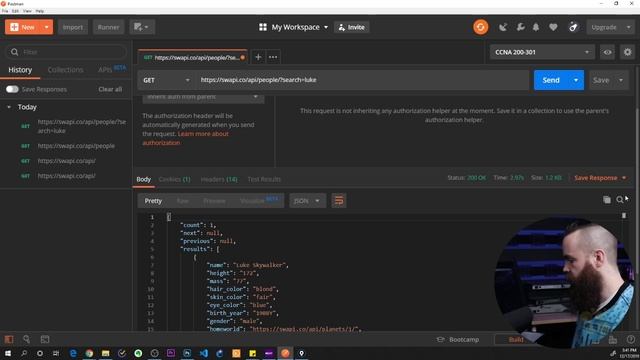This screenshot has width=640, height=360.
Task: Open the notifications bell
Action: [536, 27]
